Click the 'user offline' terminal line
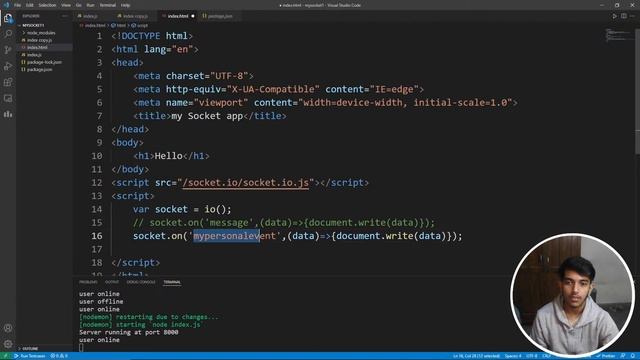This screenshot has width=640, height=360. pyautogui.click(x=101, y=302)
